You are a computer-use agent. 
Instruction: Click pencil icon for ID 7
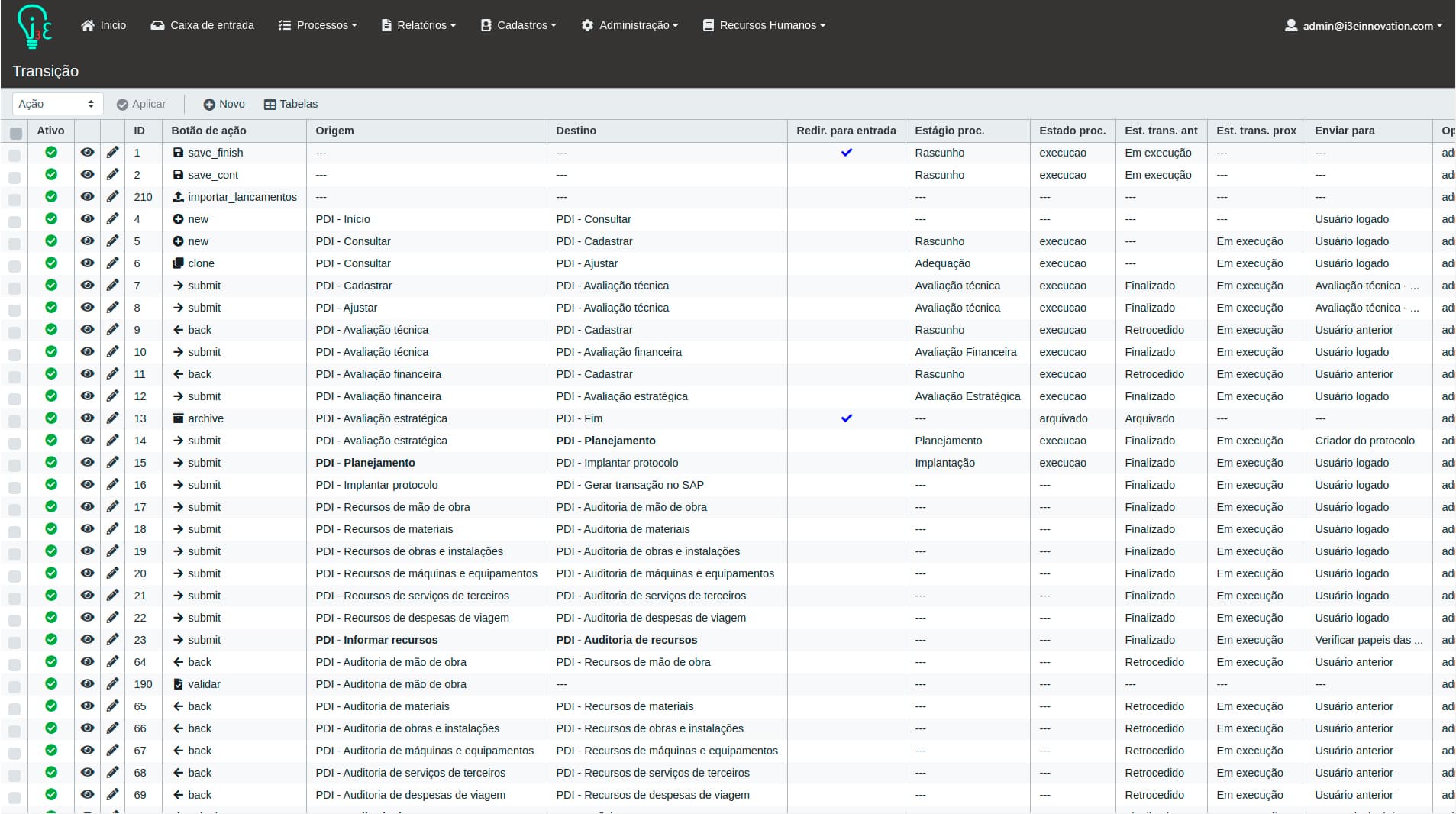click(113, 286)
